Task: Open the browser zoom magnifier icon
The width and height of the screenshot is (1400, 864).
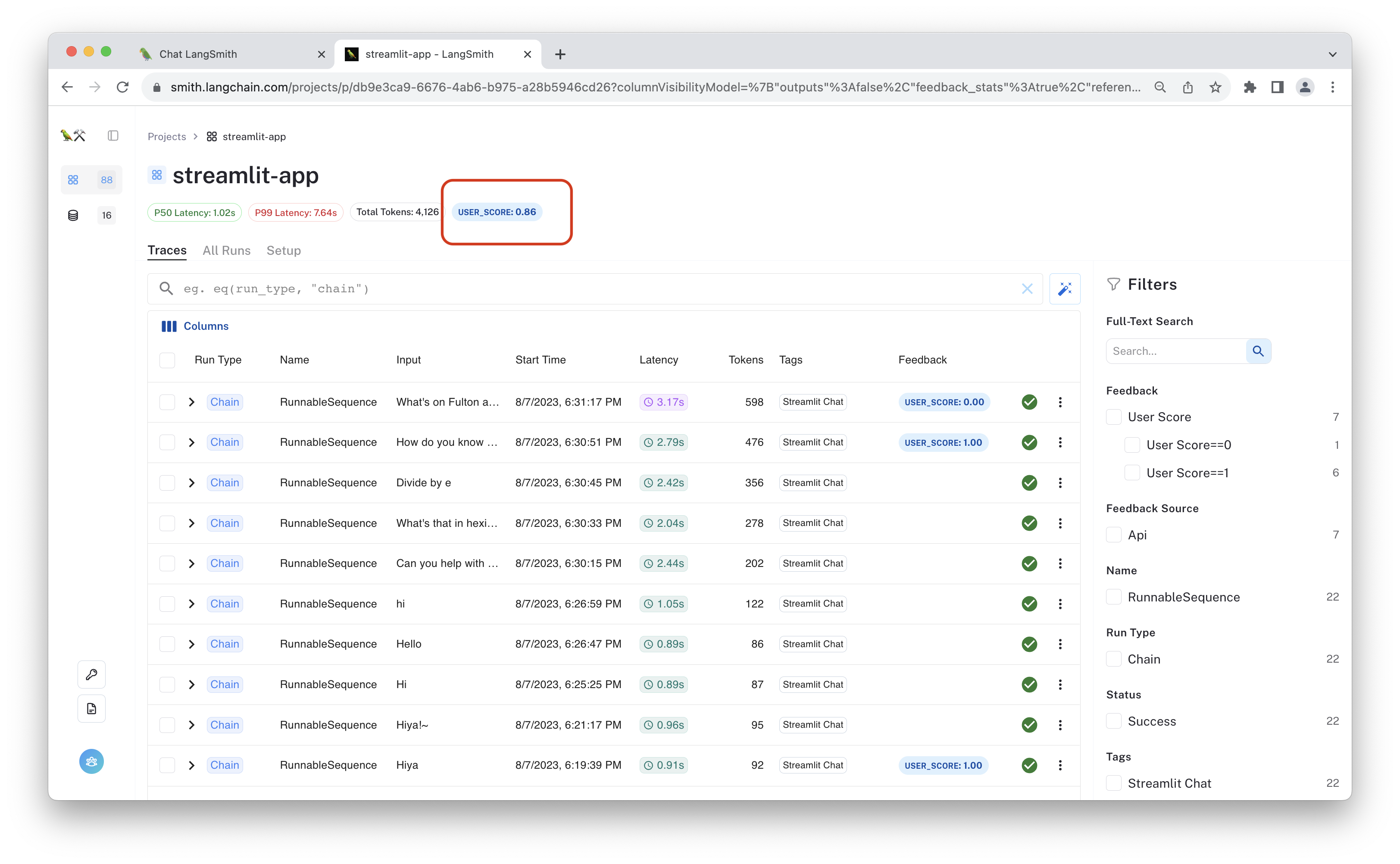Action: point(1159,87)
